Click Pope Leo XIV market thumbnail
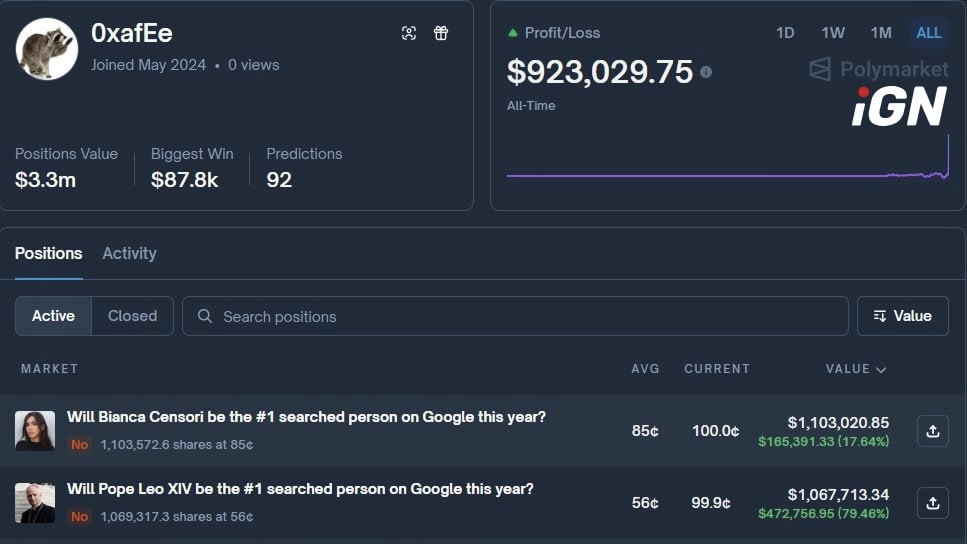Image resolution: width=967 pixels, height=544 pixels. (x=35, y=503)
